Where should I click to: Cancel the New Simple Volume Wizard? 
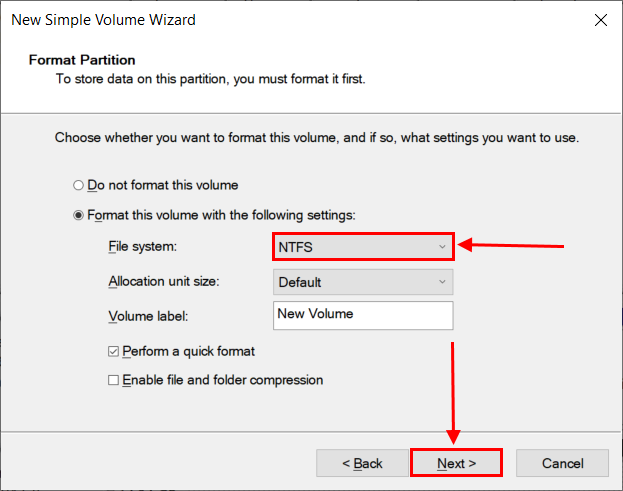tap(562, 463)
